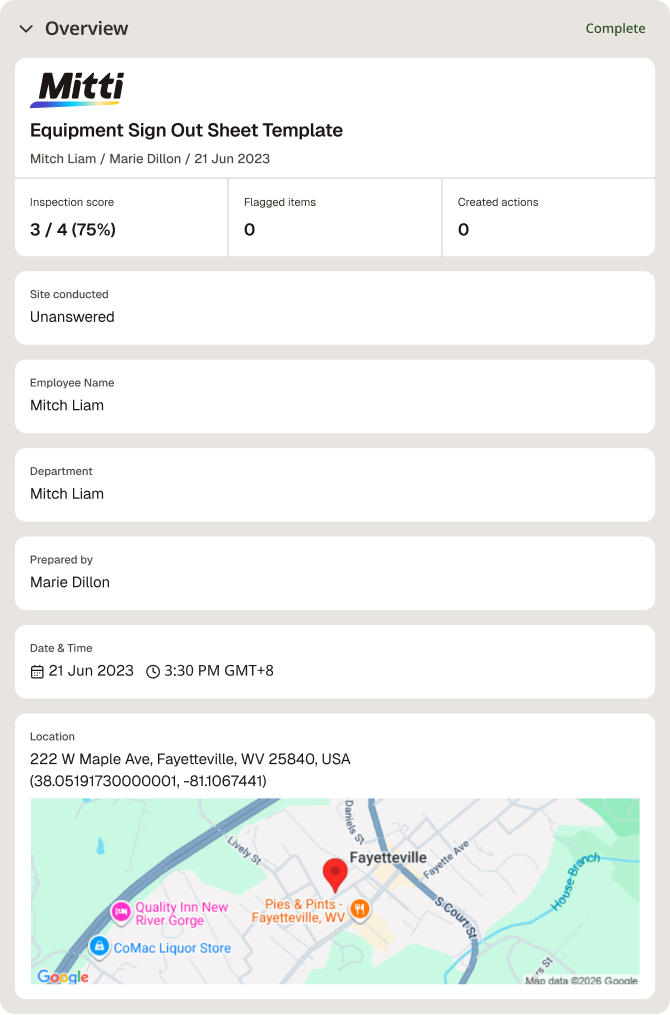Click the calendar icon beside 21 Jun 2023
Image resolution: width=670 pixels, height=1015 pixels.
[x=37, y=672]
